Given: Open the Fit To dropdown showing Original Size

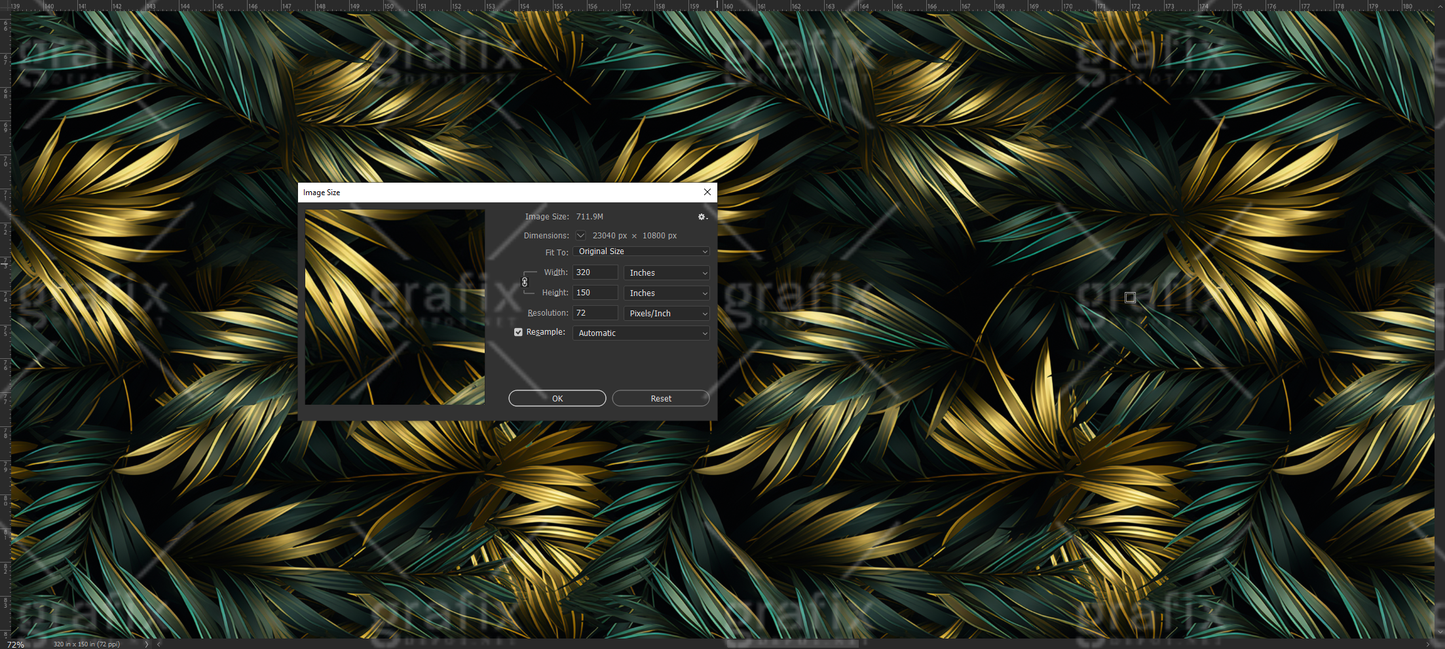Looking at the screenshot, I should coord(641,251).
